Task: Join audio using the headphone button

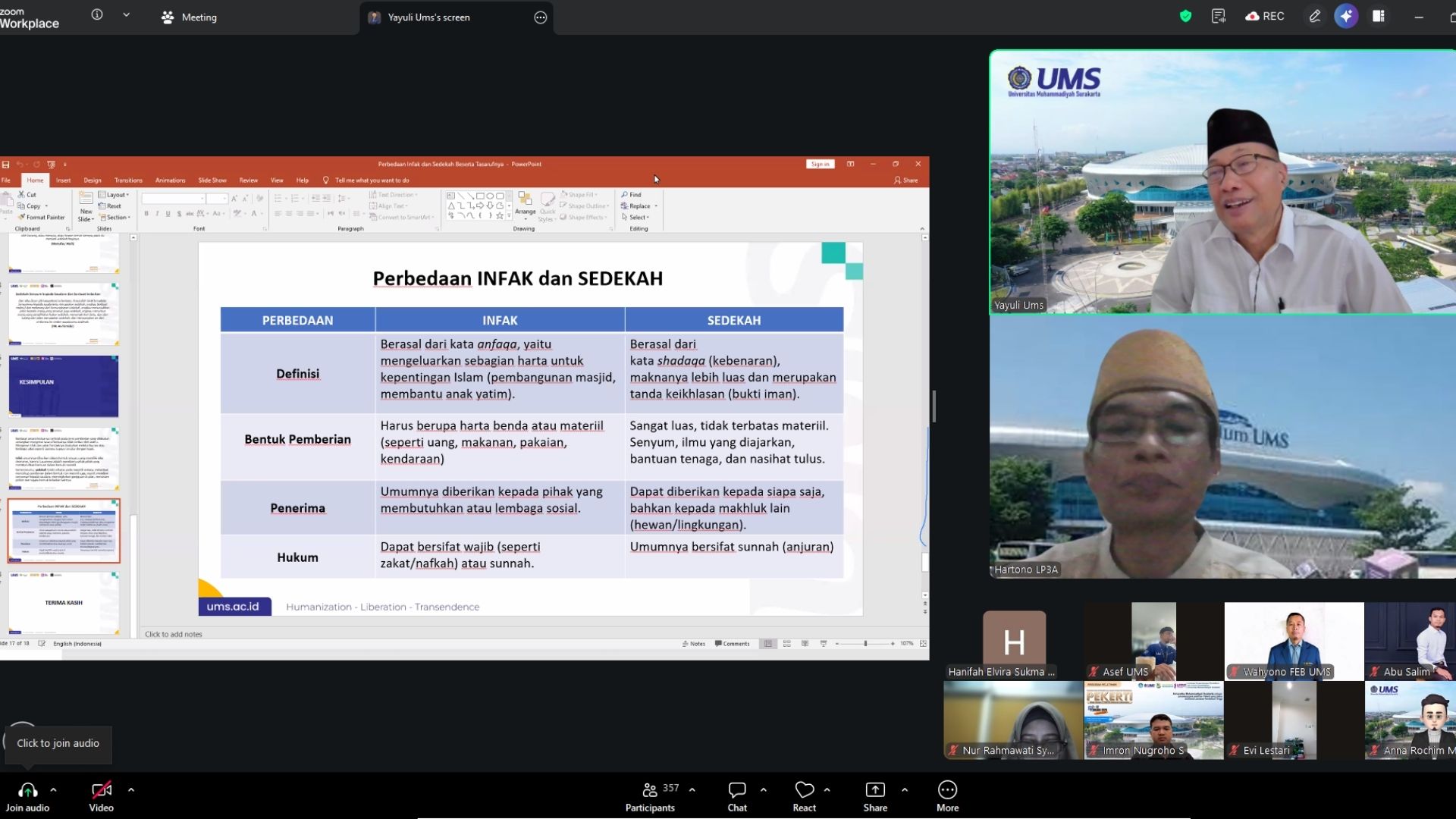Action: pyautogui.click(x=27, y=796)
